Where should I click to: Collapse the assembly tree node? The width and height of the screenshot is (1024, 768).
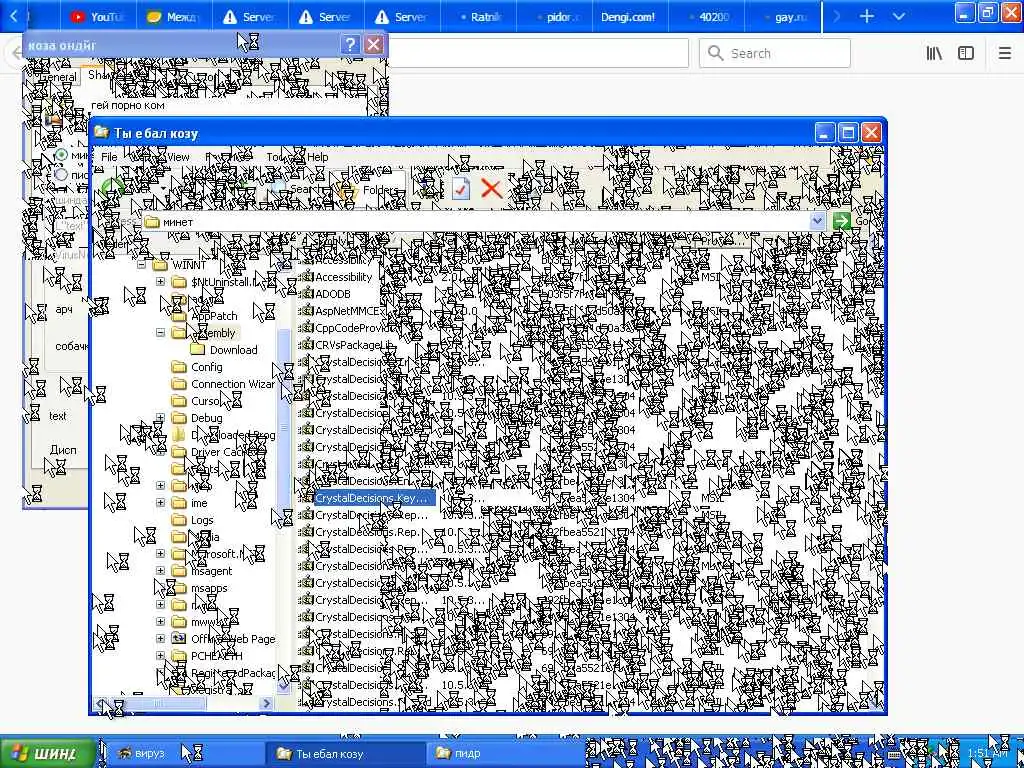161,333
